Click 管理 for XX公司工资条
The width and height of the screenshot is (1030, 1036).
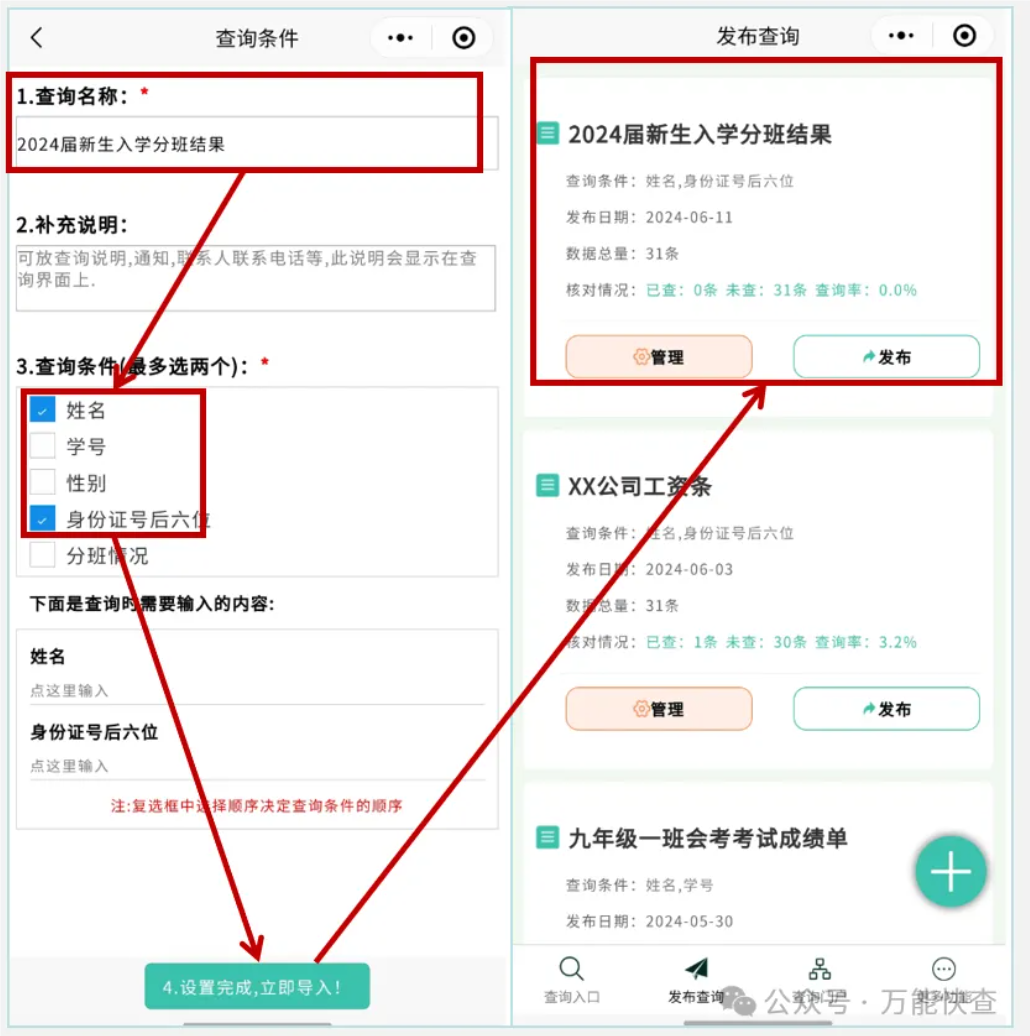659,709
